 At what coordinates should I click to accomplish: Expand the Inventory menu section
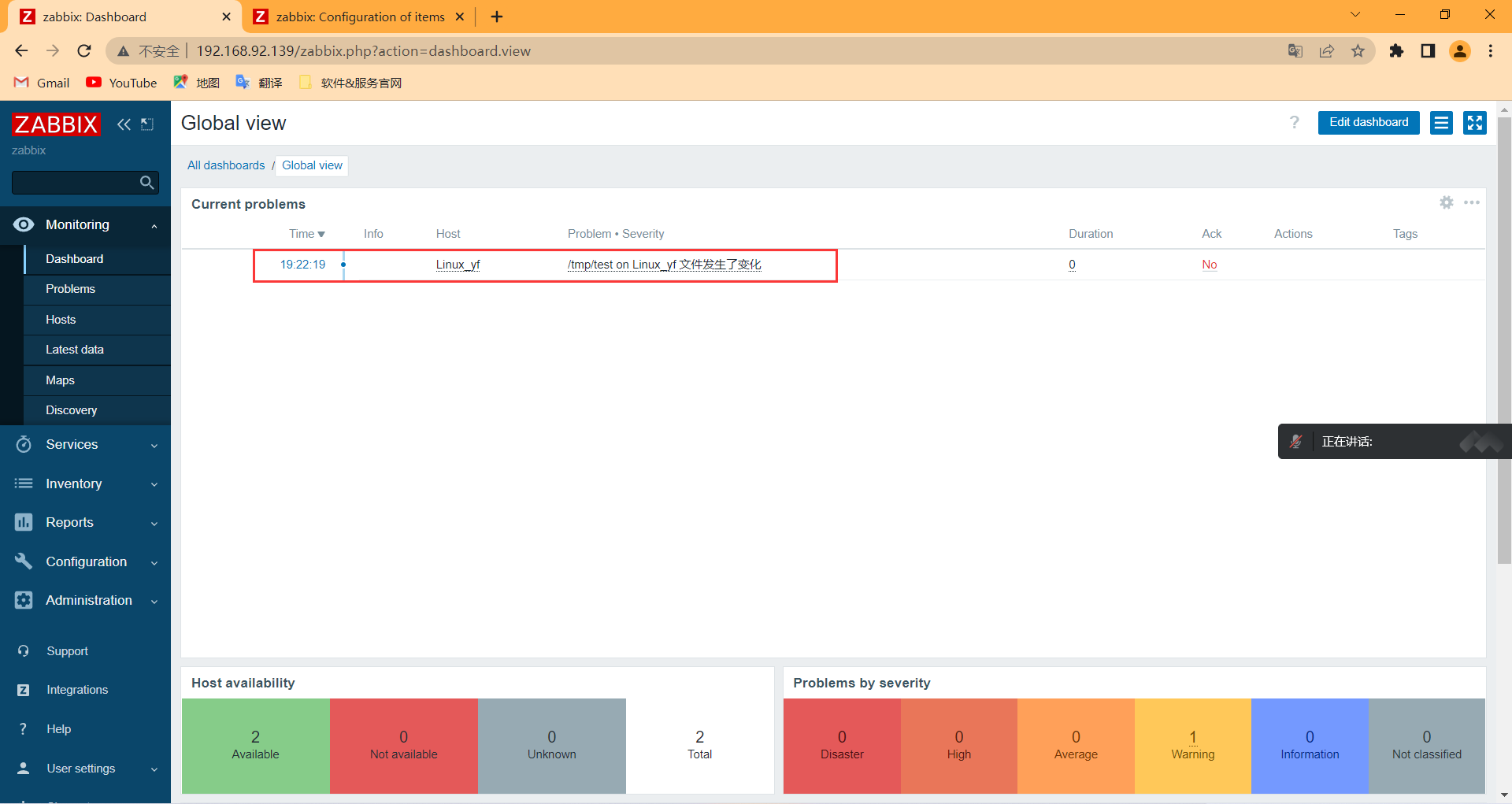tap(154, 484)
